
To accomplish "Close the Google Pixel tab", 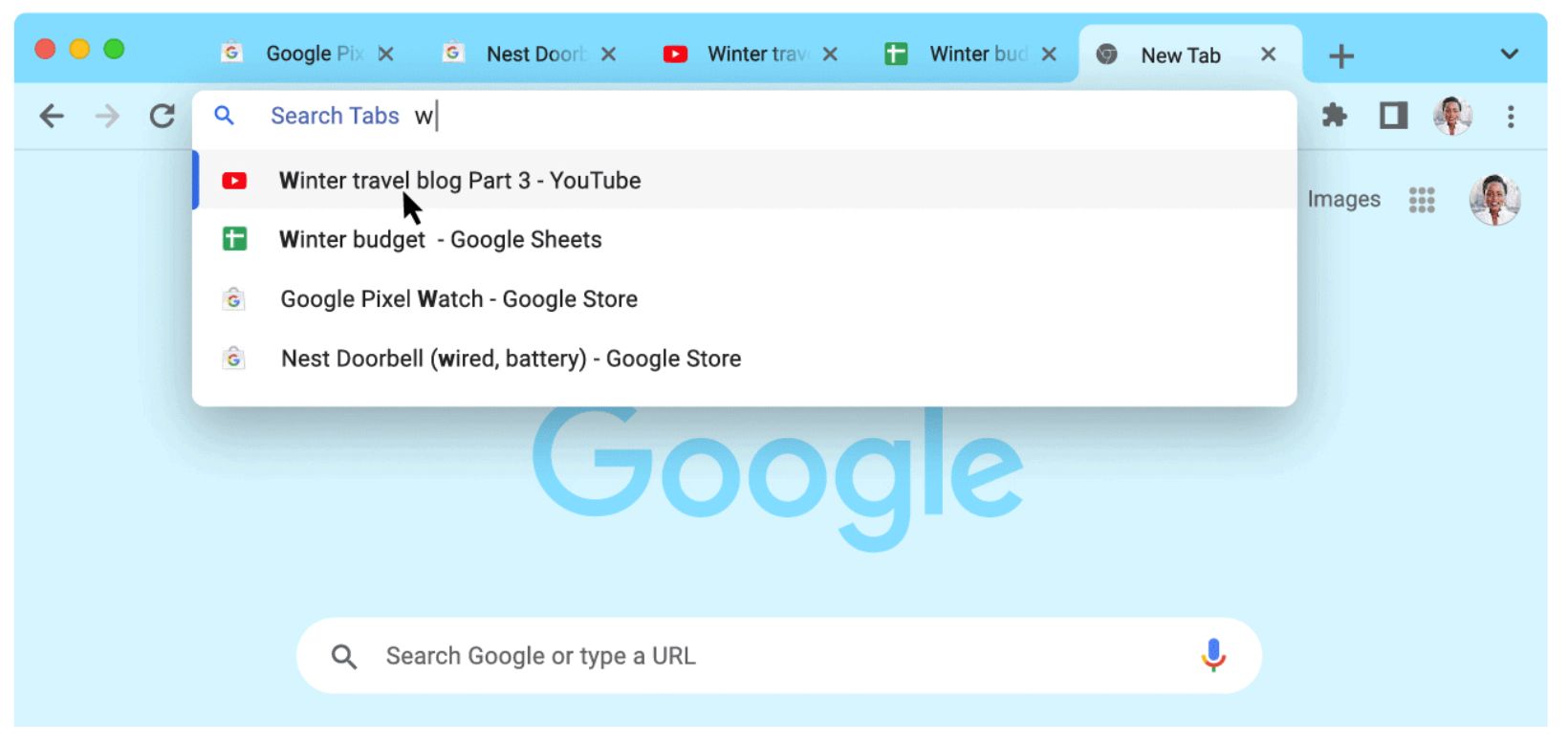I will coord(386,55).
